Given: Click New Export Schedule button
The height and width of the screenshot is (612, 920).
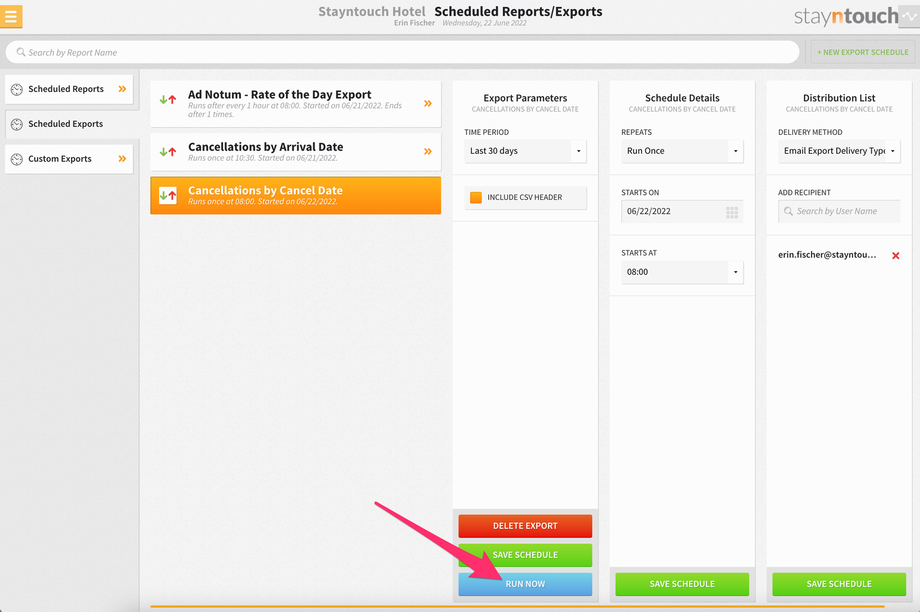Looking at the screenshot, I should click(862, 52).
